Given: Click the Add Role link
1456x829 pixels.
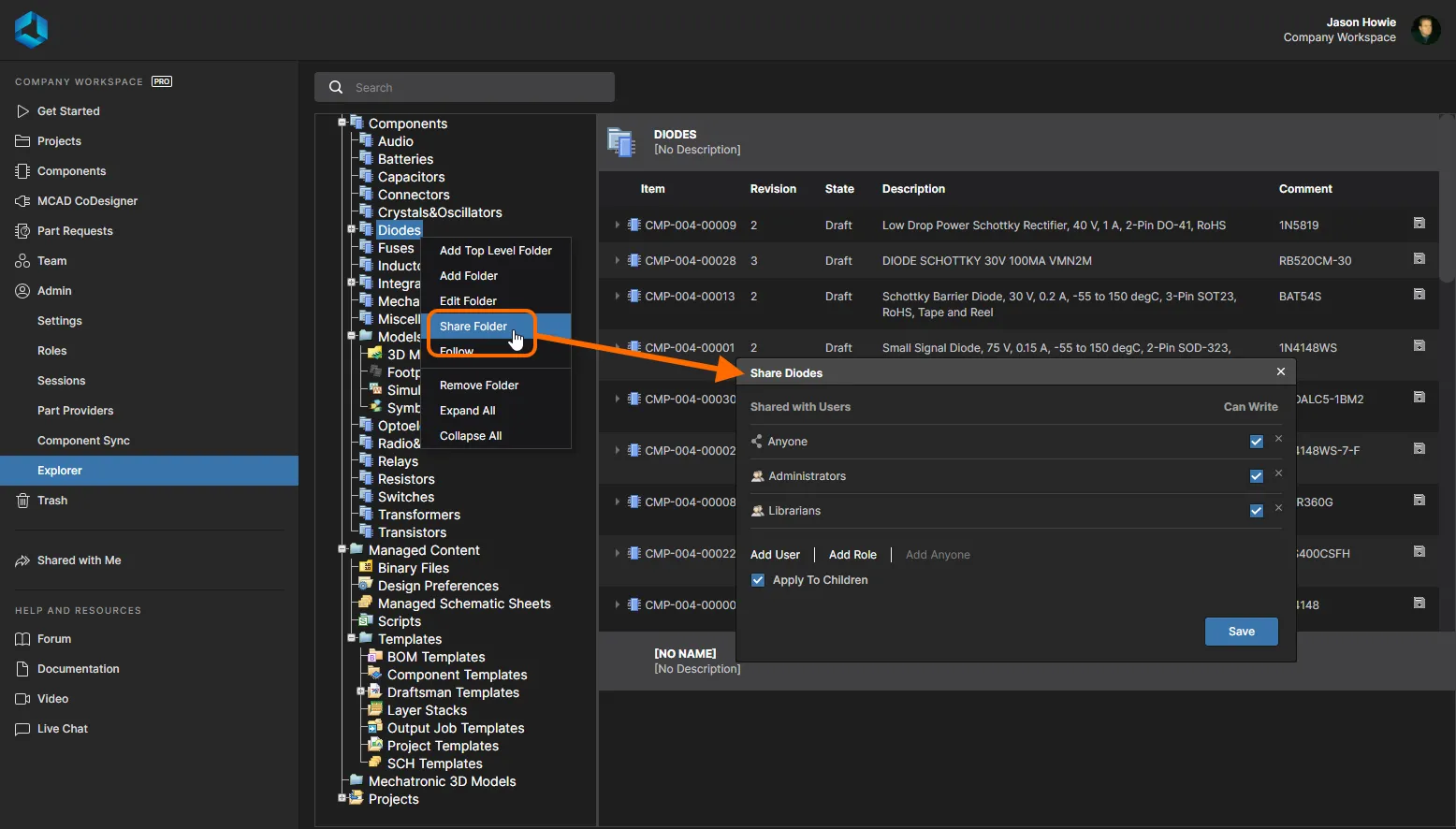Looking at the screenshot, I should [x=852, y=555].
